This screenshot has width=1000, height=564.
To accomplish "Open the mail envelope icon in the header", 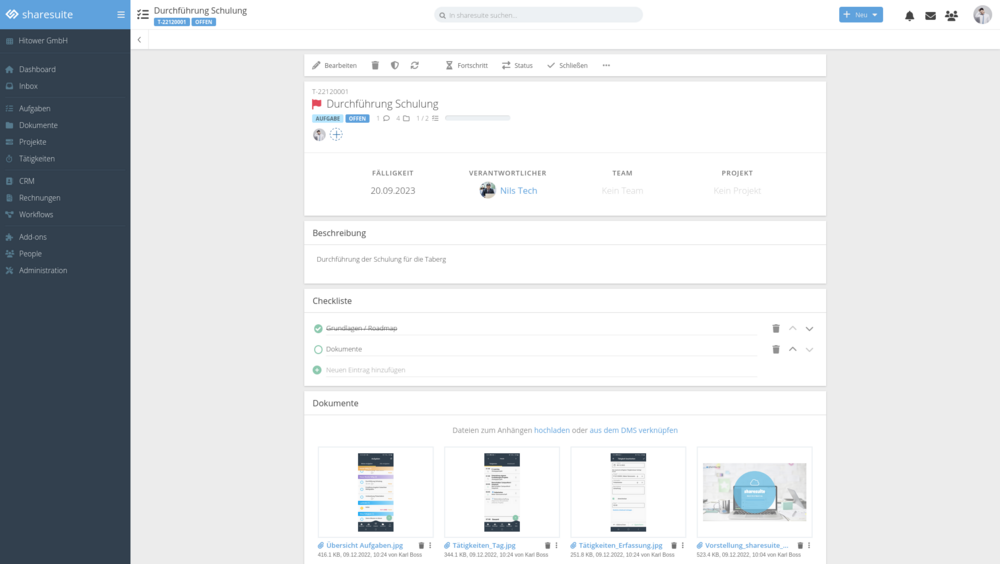I will (930, 16).
